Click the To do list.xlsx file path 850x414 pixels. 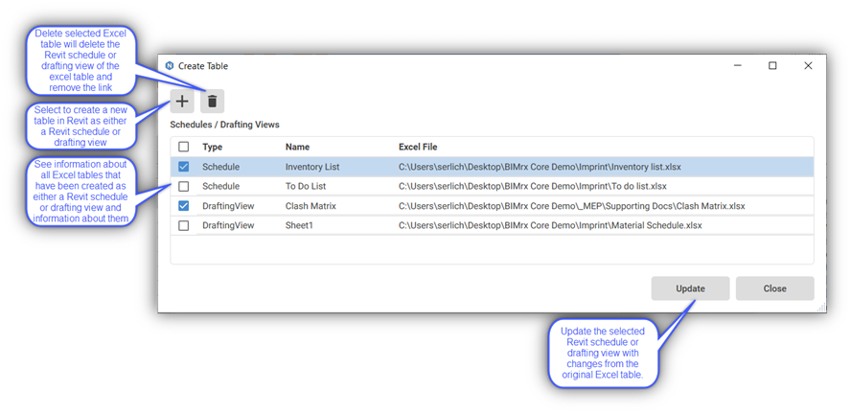[x=532, y=186]
